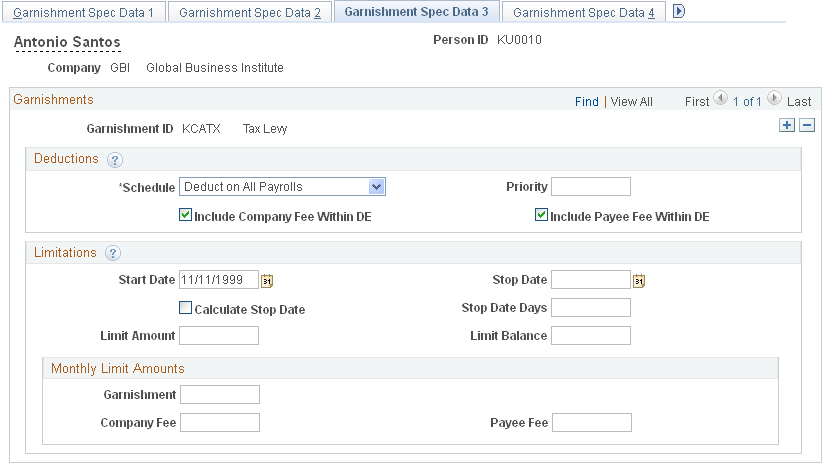Click the Stop Date Days field
The image size is (826, 467).
(x=591, y=308)
